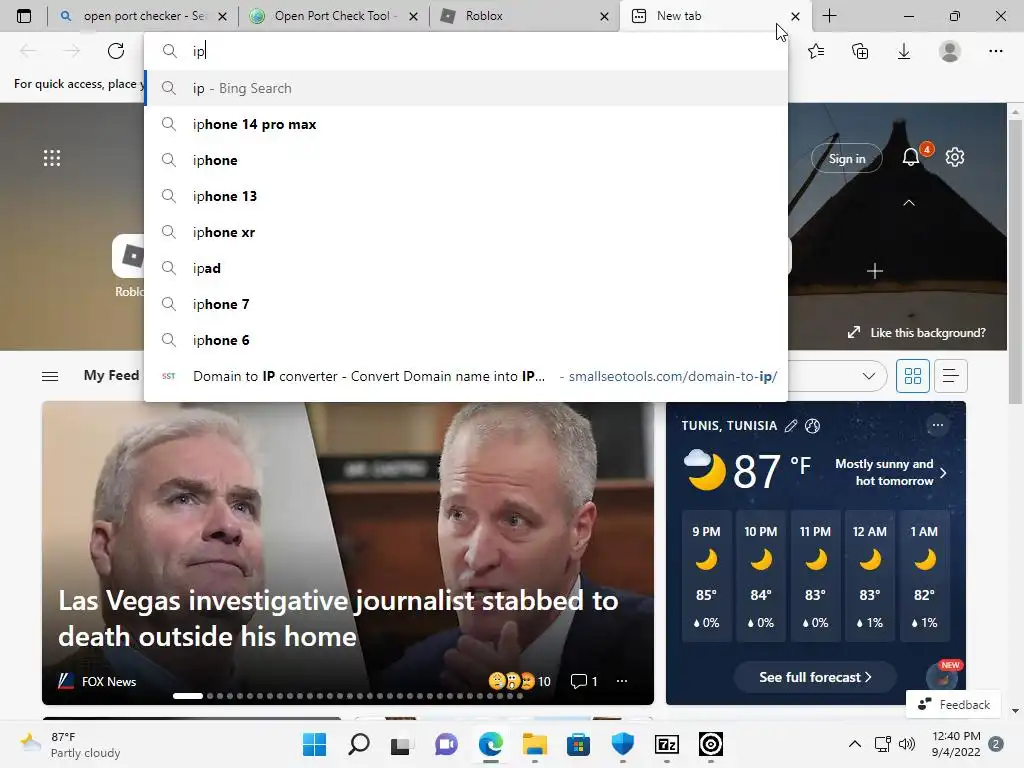Open feed hamburger menu next to My Feed
This screenshot has height=768, width=1024.
pyautogui.click(x=50, y=376)
